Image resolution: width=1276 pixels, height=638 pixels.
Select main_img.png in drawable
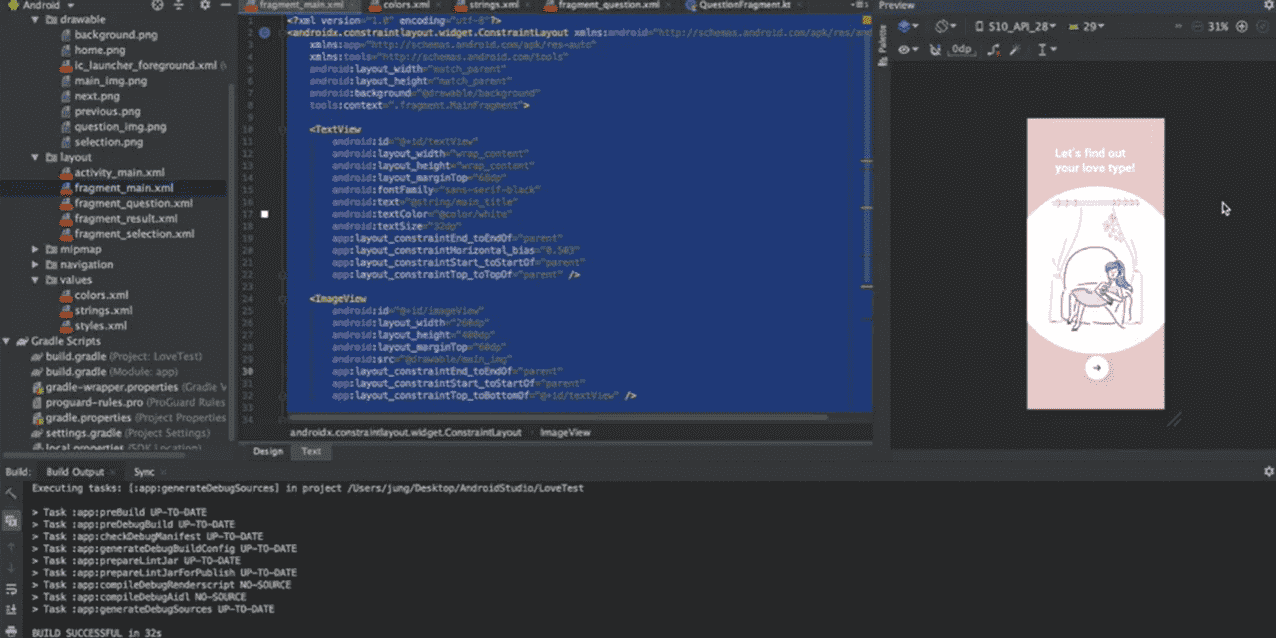(x=103, y=81)
